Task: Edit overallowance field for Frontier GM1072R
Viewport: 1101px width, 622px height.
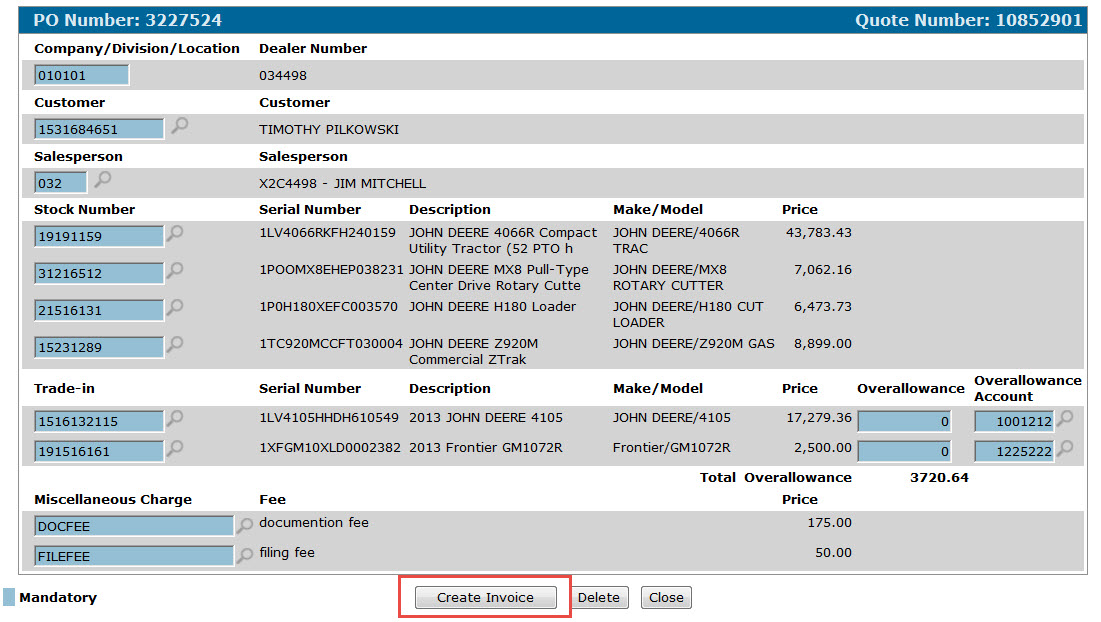Action: pyautogui.click(x=904, y=451)
